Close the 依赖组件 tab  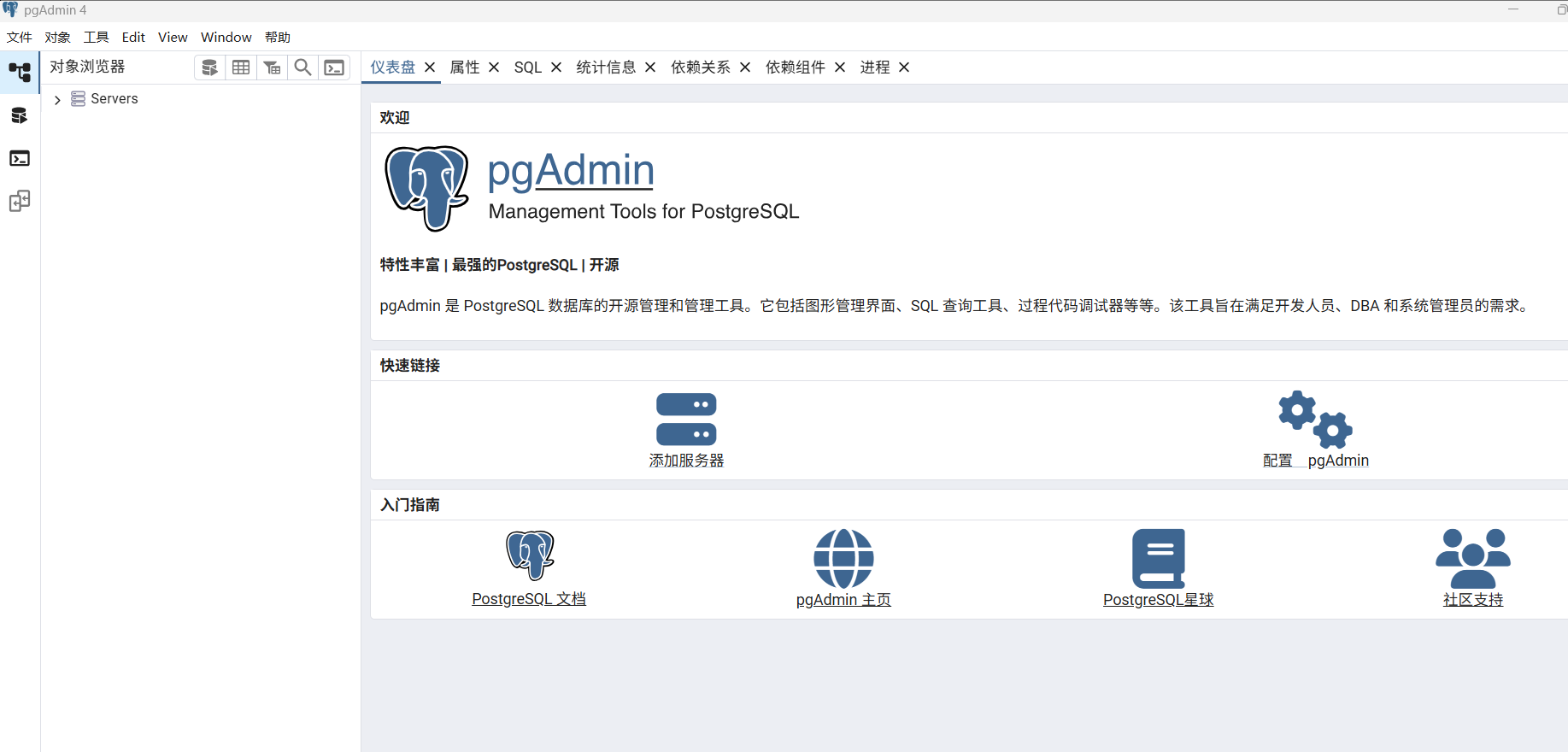click(x=840, y=68)
